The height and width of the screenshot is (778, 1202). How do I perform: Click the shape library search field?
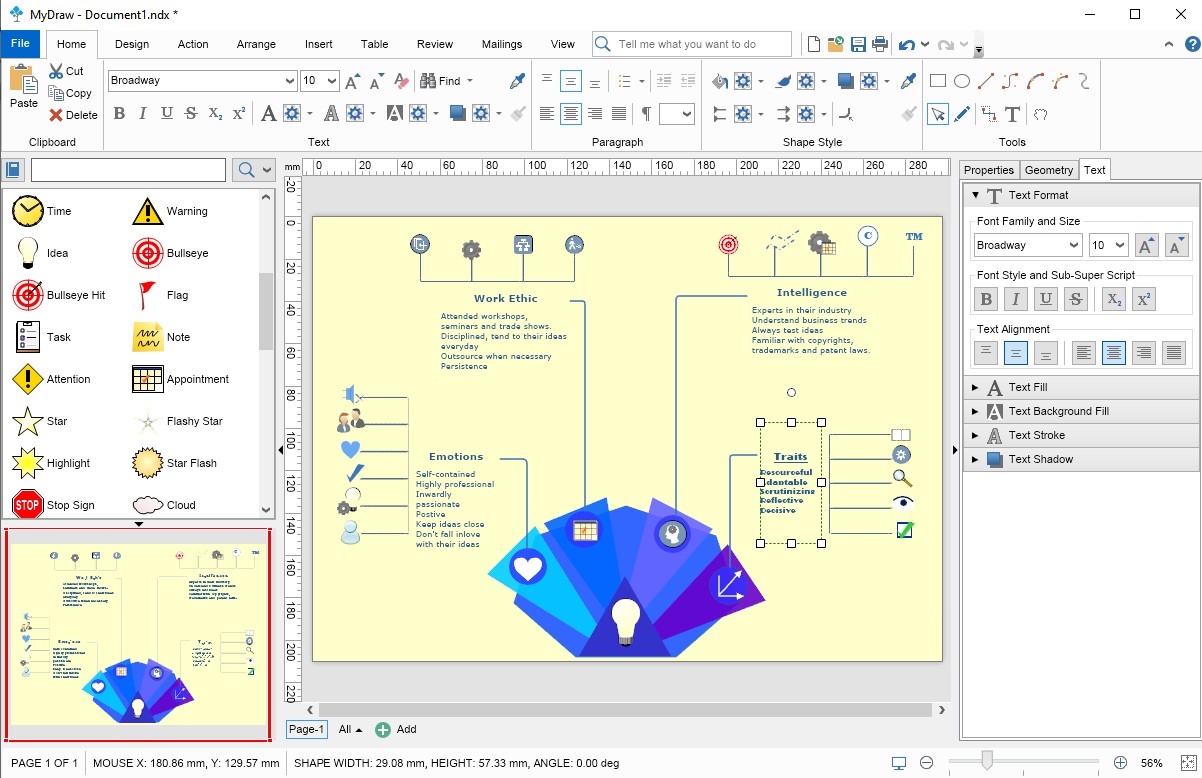point(128,170)
